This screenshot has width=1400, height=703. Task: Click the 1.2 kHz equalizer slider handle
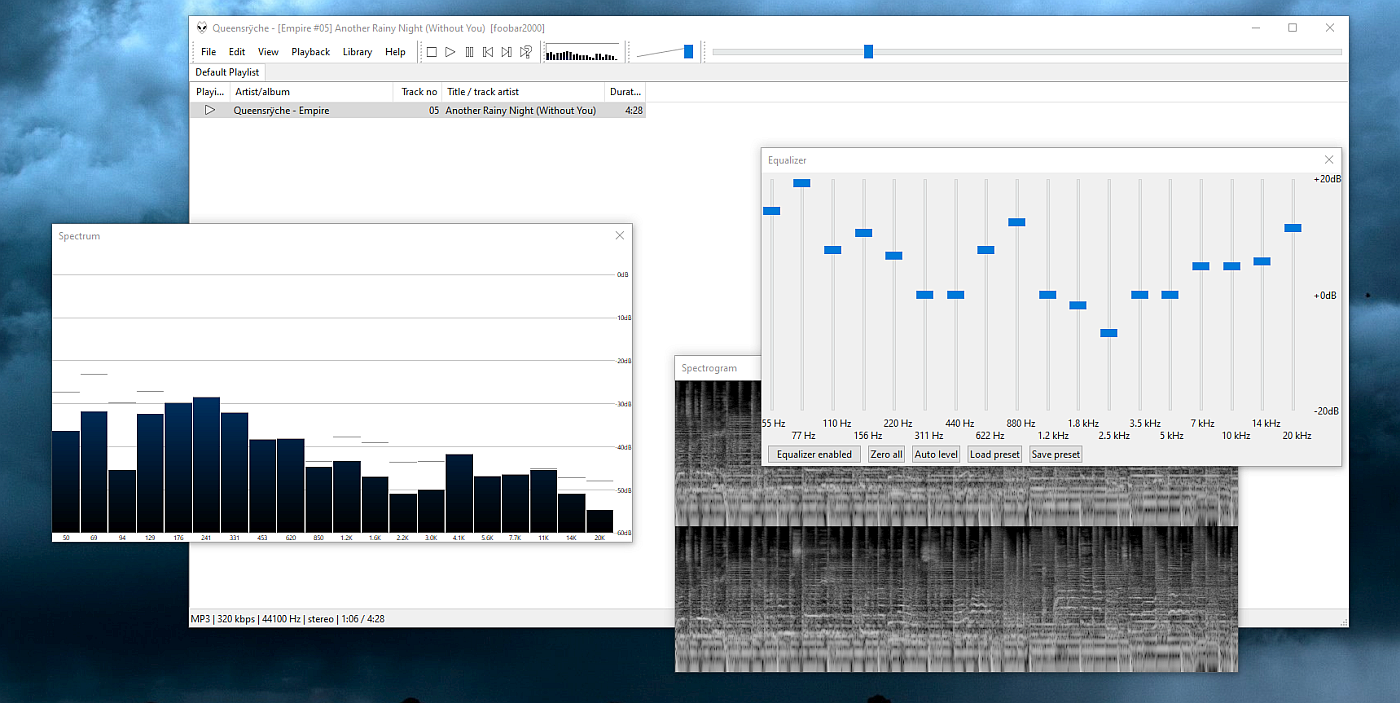(x=1048, y=295)
